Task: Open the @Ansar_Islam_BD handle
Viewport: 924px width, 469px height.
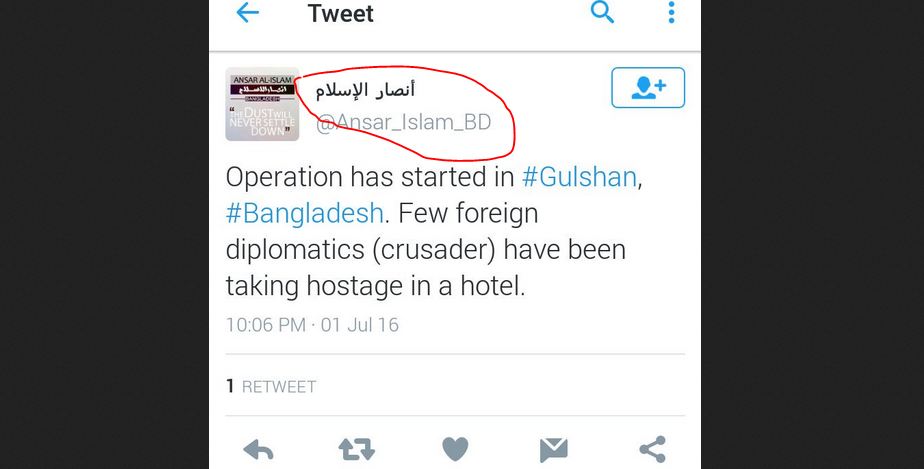Action: coord(404,123)
